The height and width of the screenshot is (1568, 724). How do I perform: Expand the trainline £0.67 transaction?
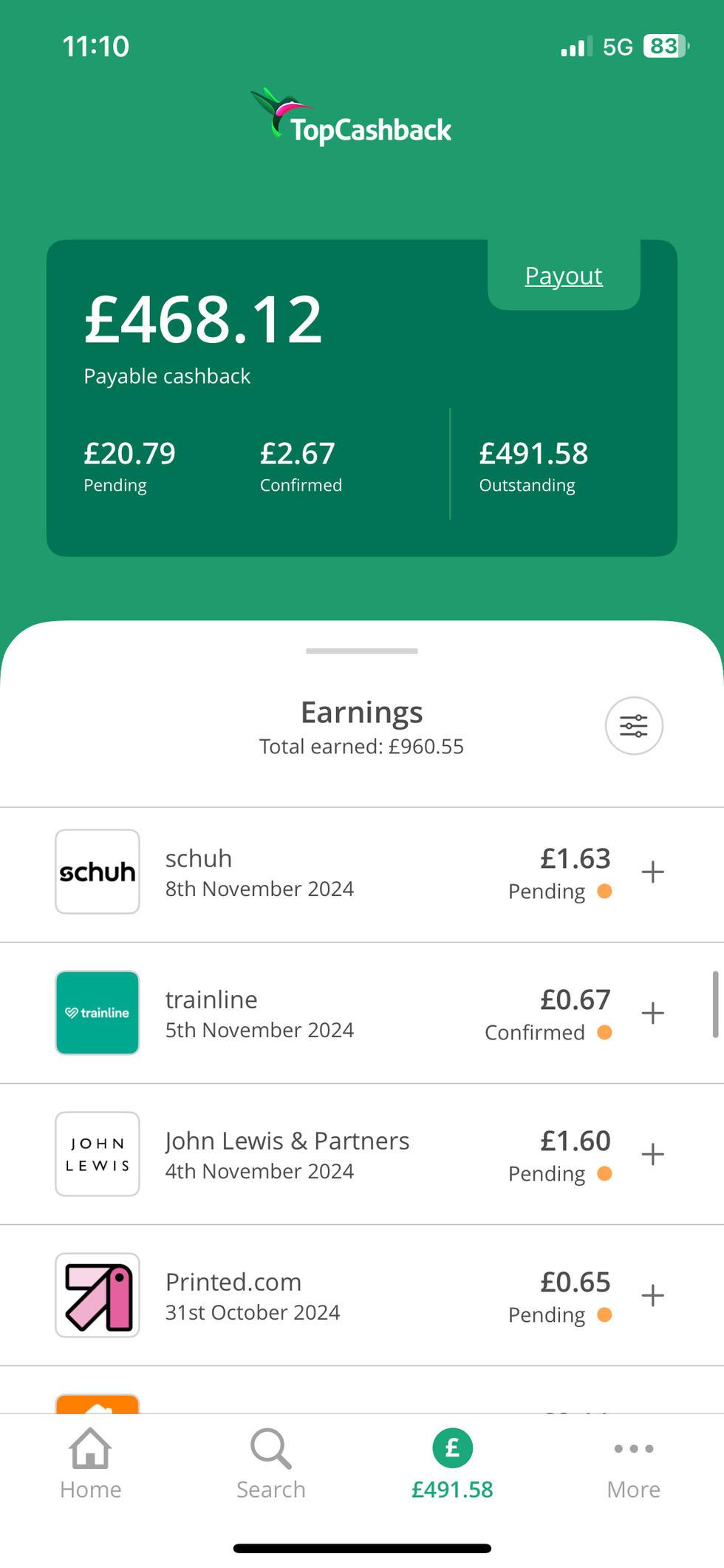tap(652, 1013)
